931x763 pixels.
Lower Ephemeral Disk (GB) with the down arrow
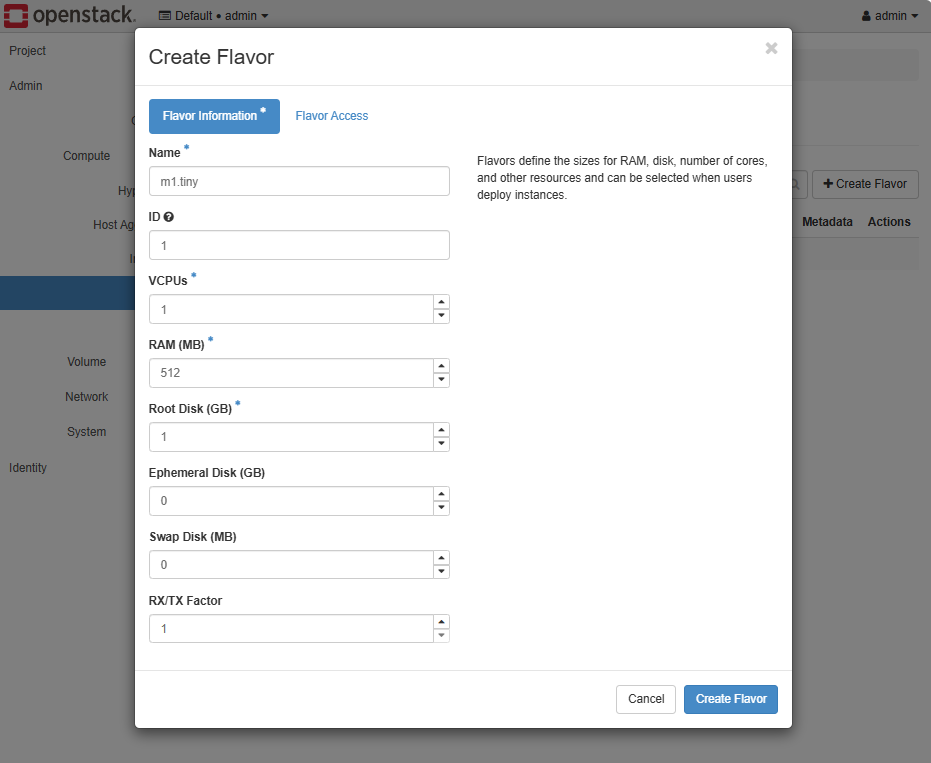click(x=441, y=508)
